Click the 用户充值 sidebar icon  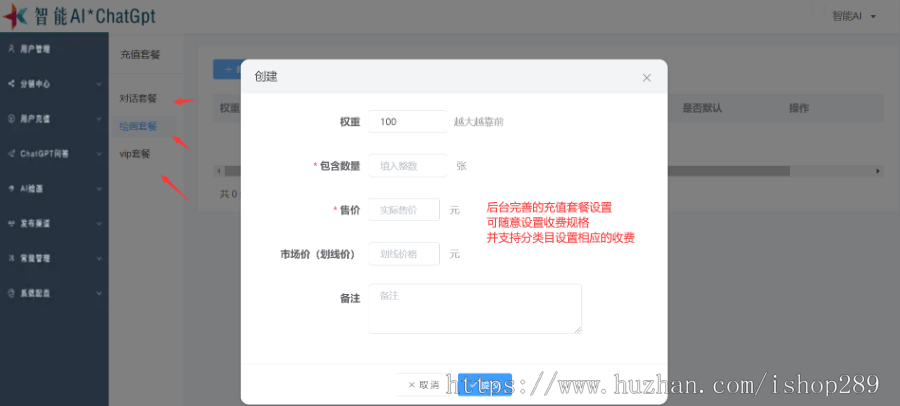click(11, 119)
